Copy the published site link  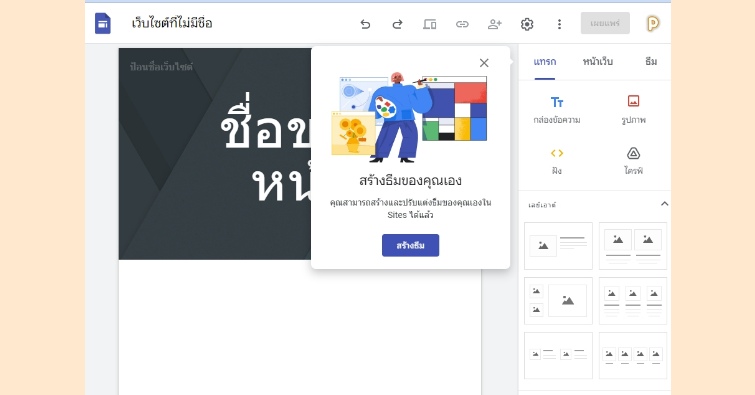coord(462,24)
